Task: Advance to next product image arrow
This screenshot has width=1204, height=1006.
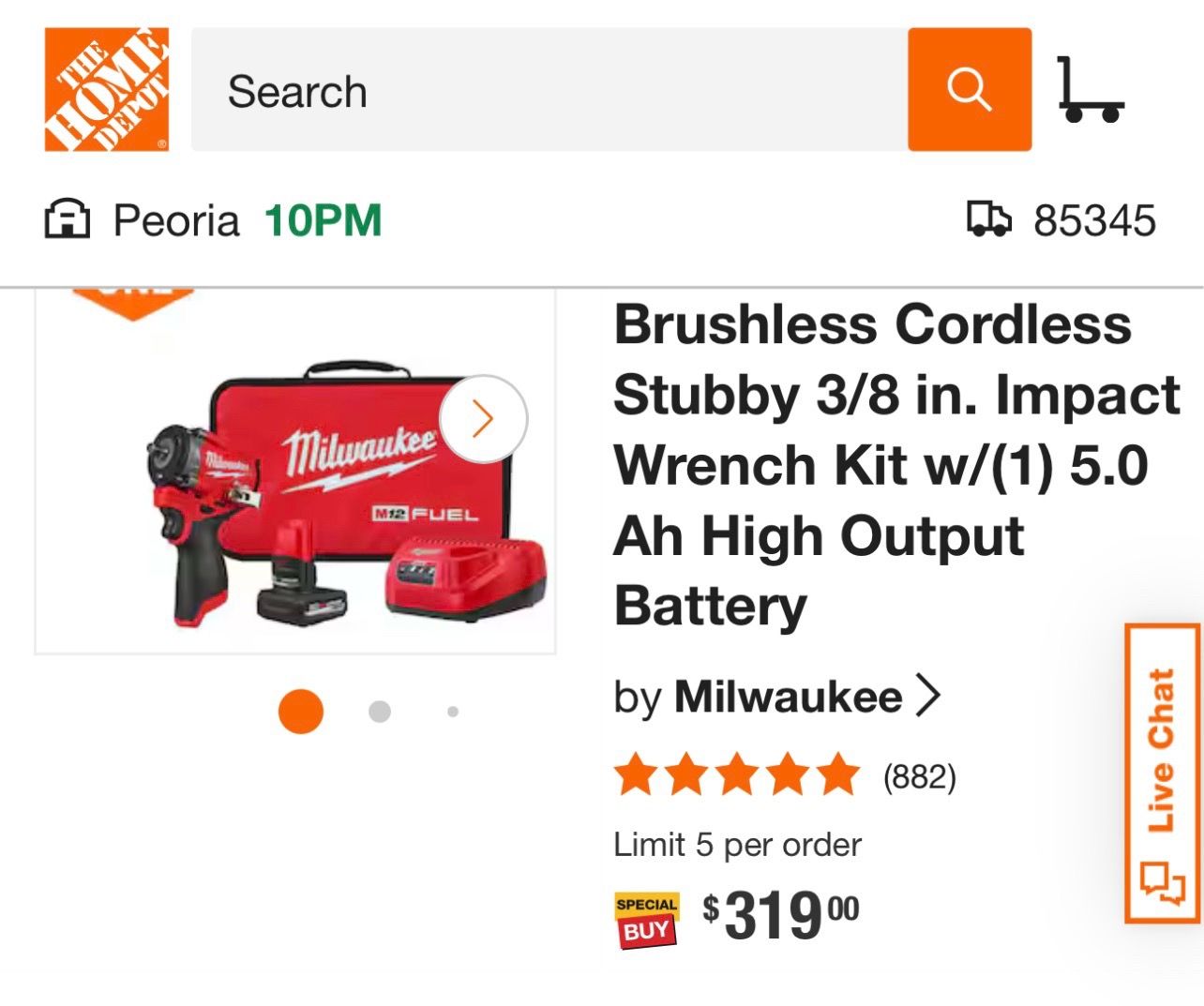Action: [x=483, y=419]
